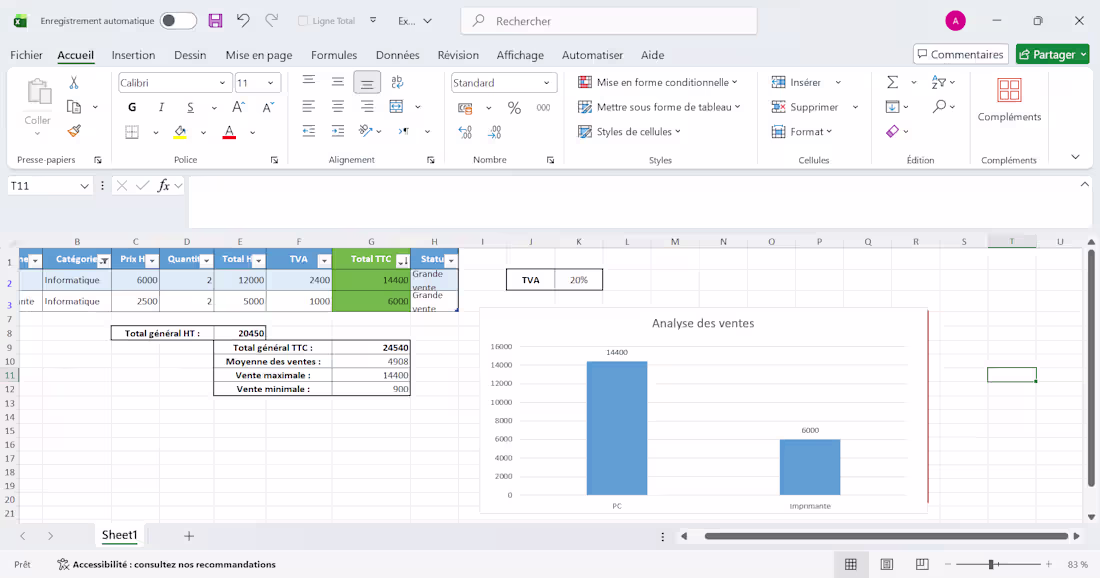This screenshot has height=578, width=1100.
Task: Select the Format Painter brush
Action: click(74, 131)
